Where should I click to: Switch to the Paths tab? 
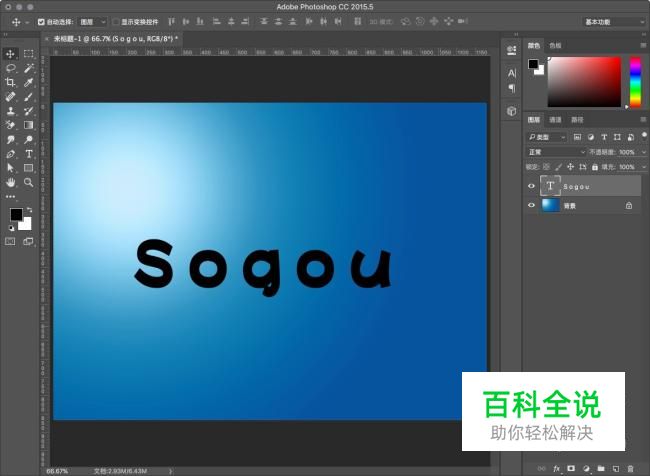click(x=577, y=120)
